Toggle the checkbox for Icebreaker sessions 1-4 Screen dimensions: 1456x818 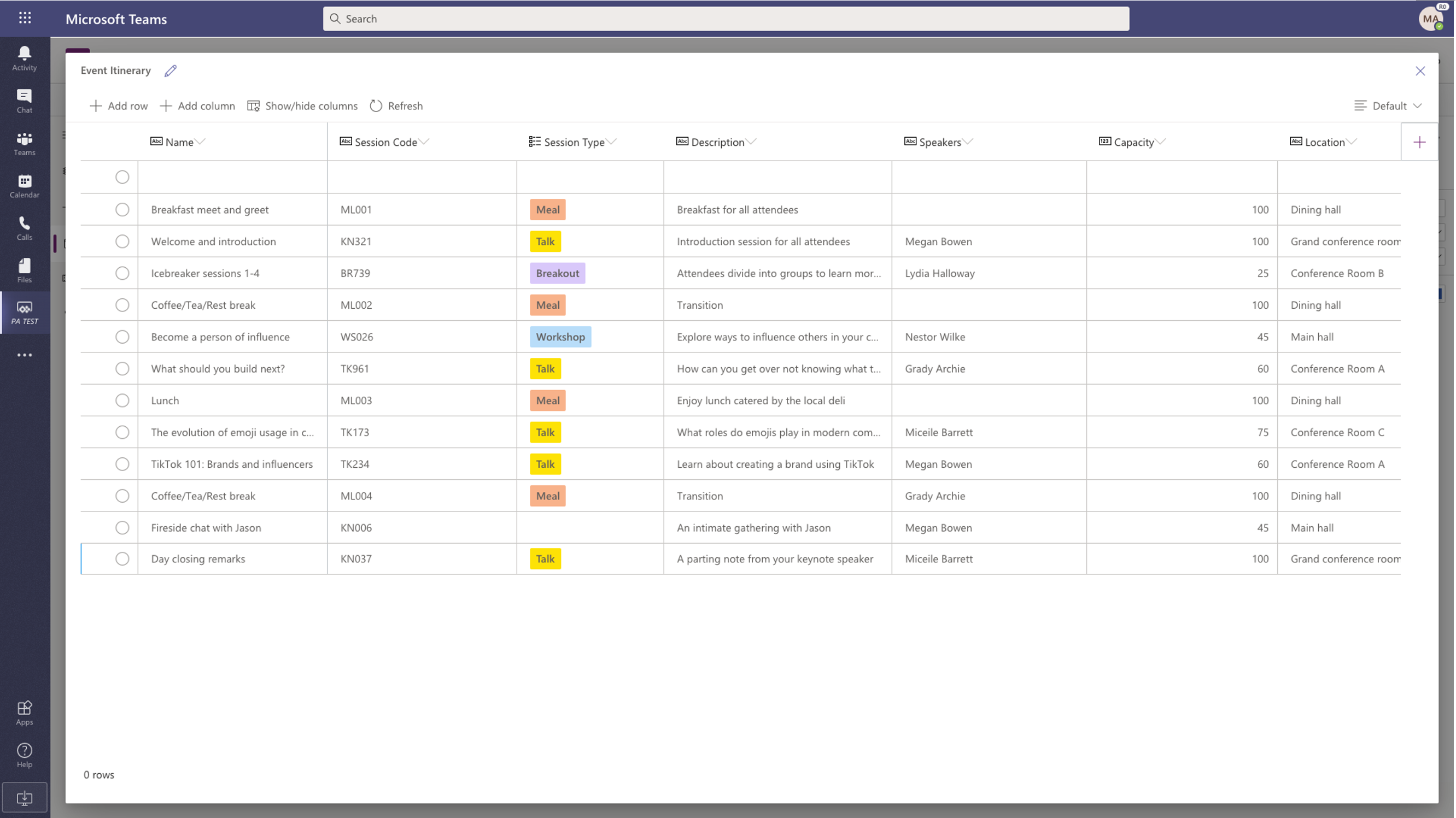[x=122, y=272]
